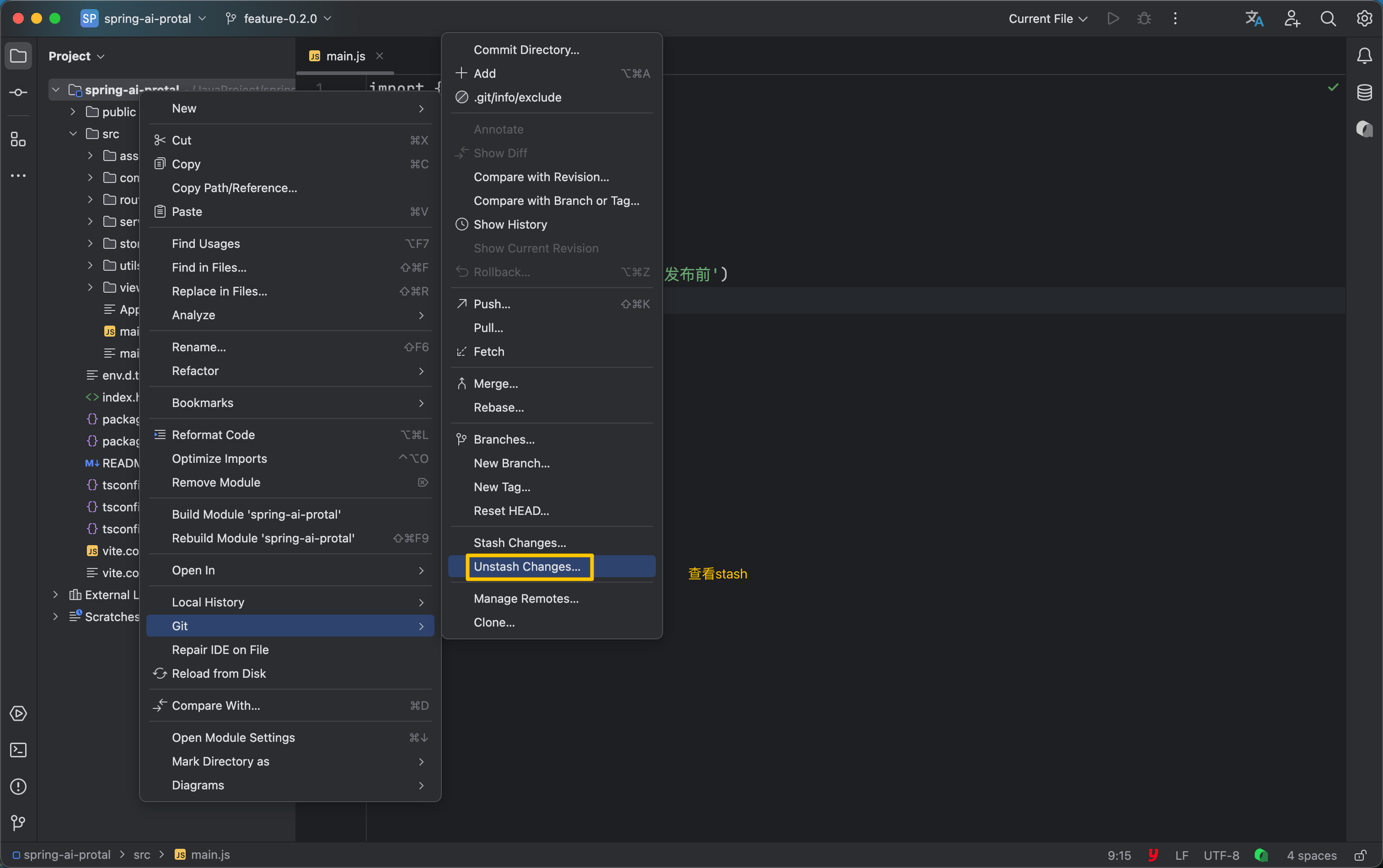
Task: Open the Commit tool window icon
Action: tap(18, 92)
